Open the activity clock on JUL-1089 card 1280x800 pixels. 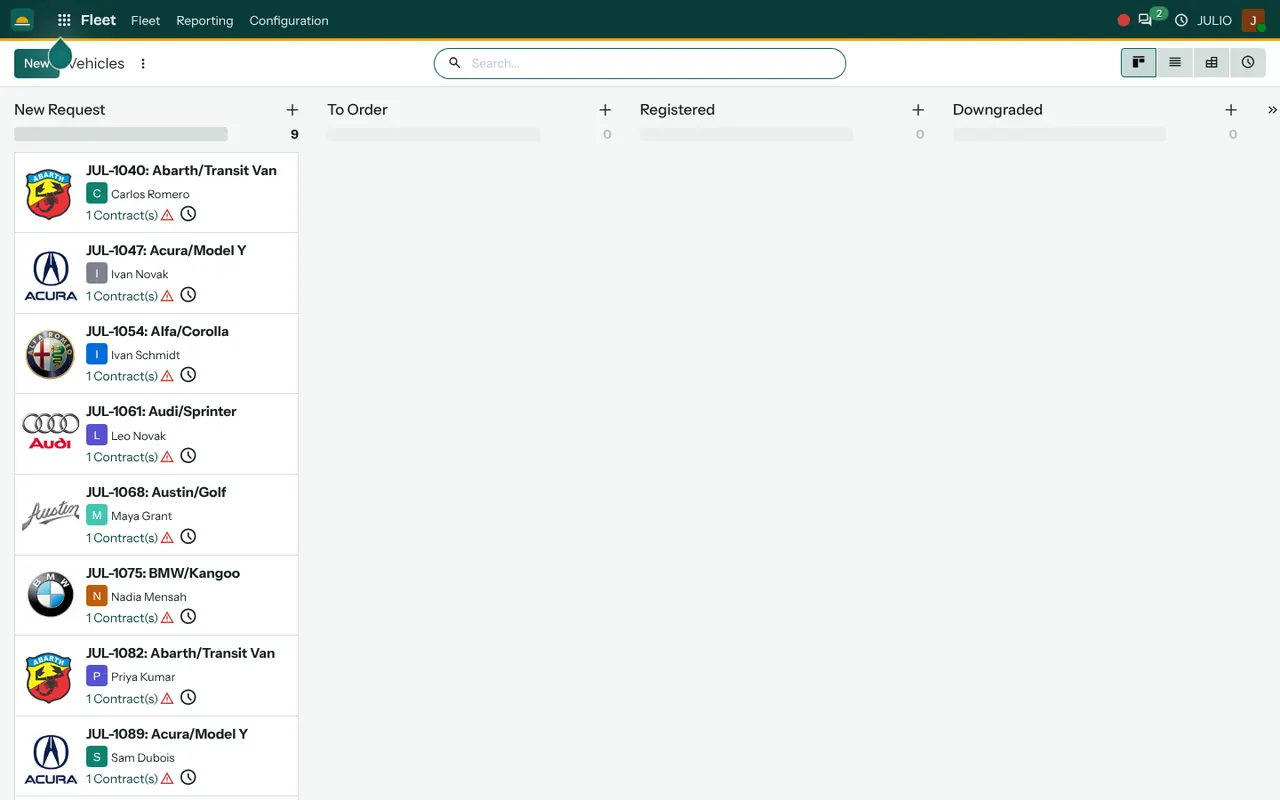pyautogui.click(x=188, y=778)
